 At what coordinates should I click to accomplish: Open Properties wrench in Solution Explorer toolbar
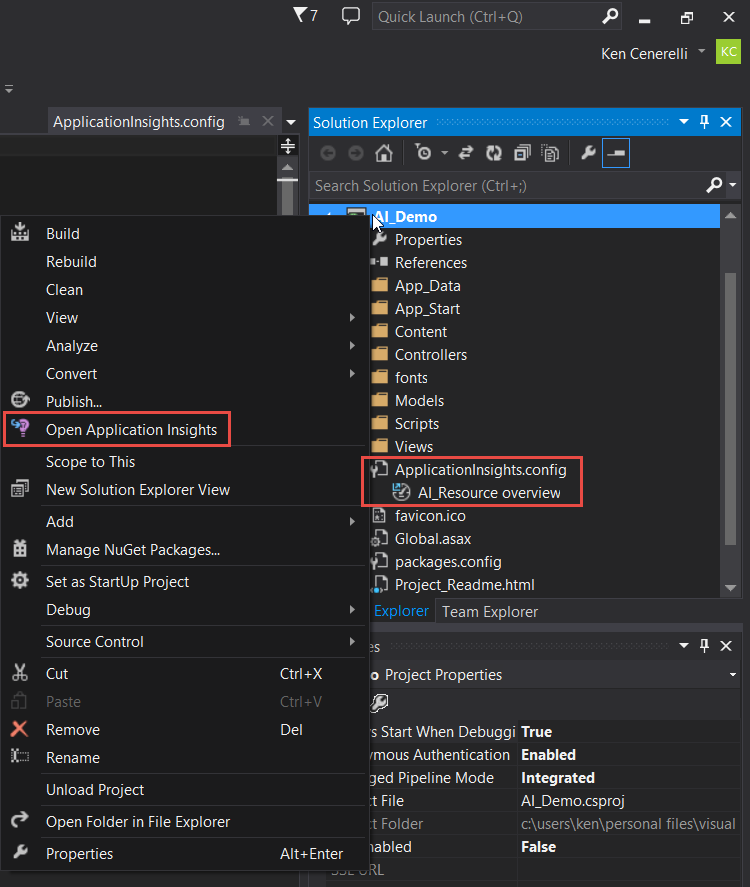pyautogui.click(x=588, y=153)
